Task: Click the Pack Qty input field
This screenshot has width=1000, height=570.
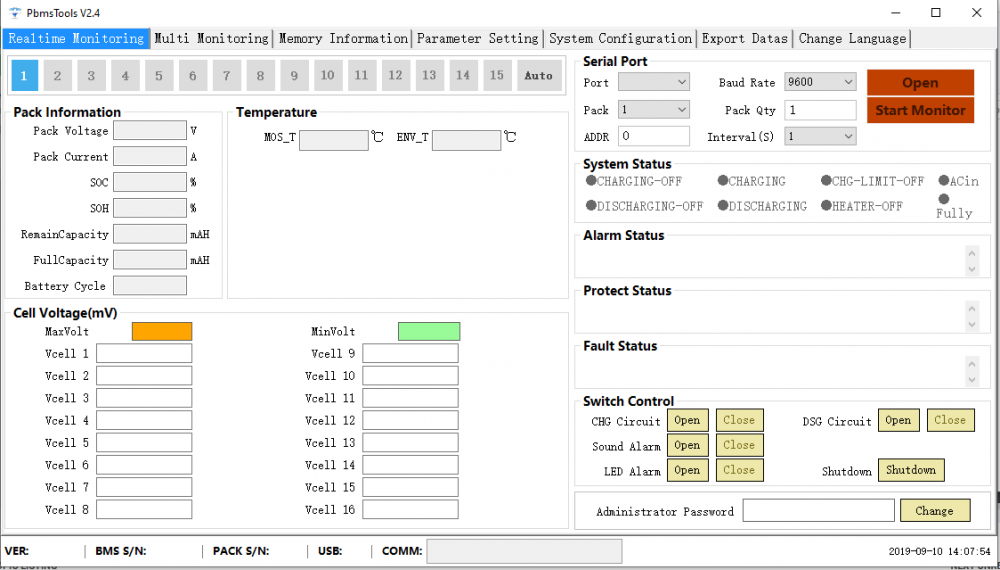Action: click(820, 110)
